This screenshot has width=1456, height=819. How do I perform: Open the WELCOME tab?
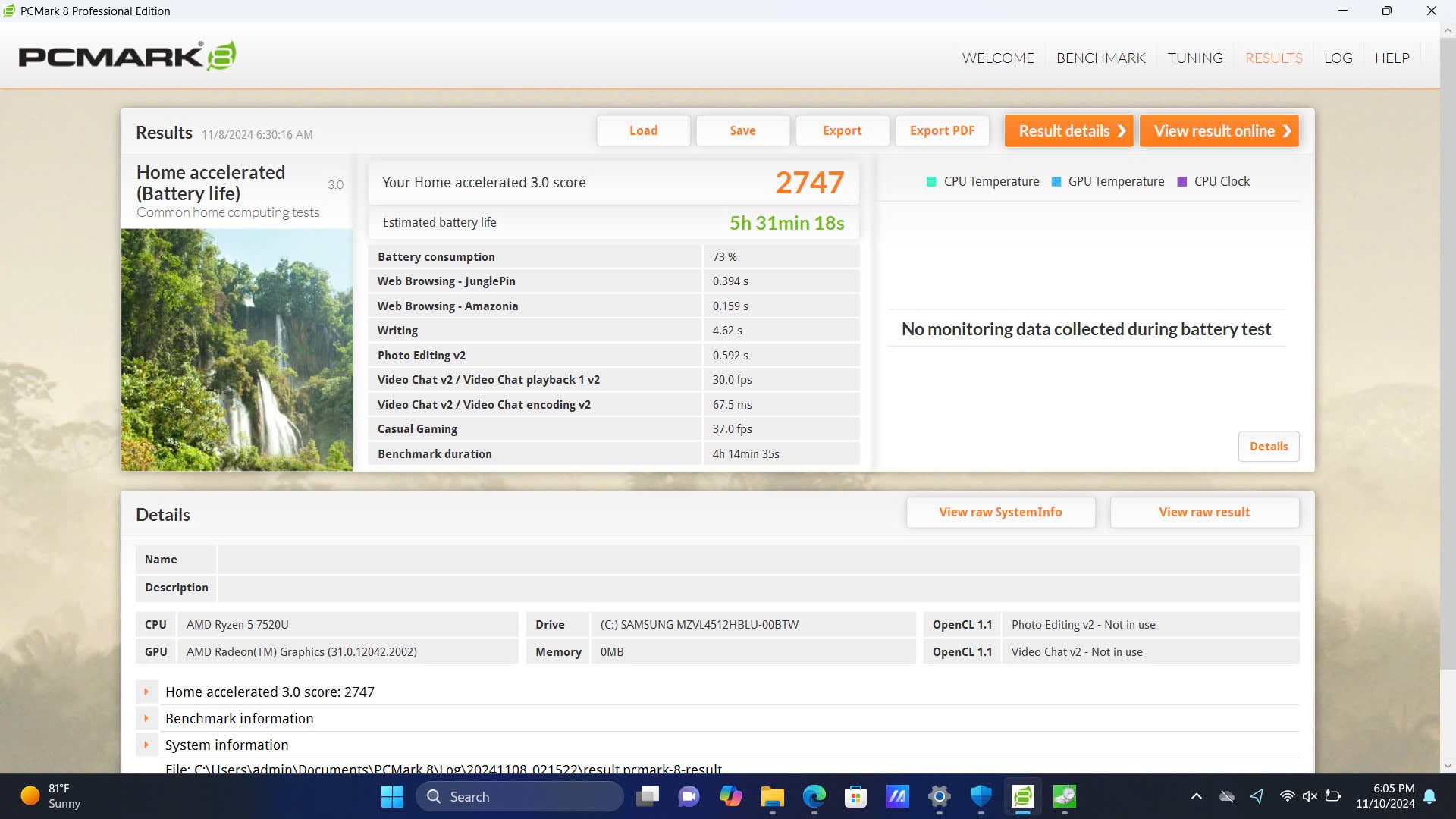click(x=997, y=58)
